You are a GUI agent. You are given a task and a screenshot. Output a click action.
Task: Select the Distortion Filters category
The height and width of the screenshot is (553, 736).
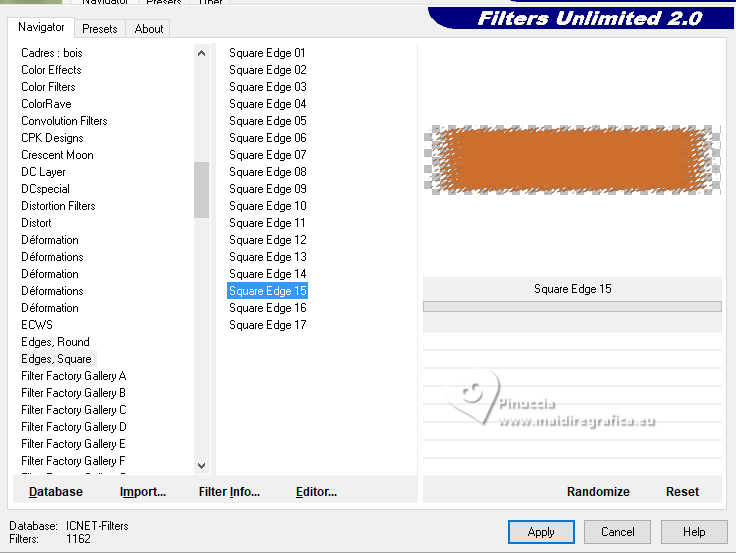(x=58, y=206)
